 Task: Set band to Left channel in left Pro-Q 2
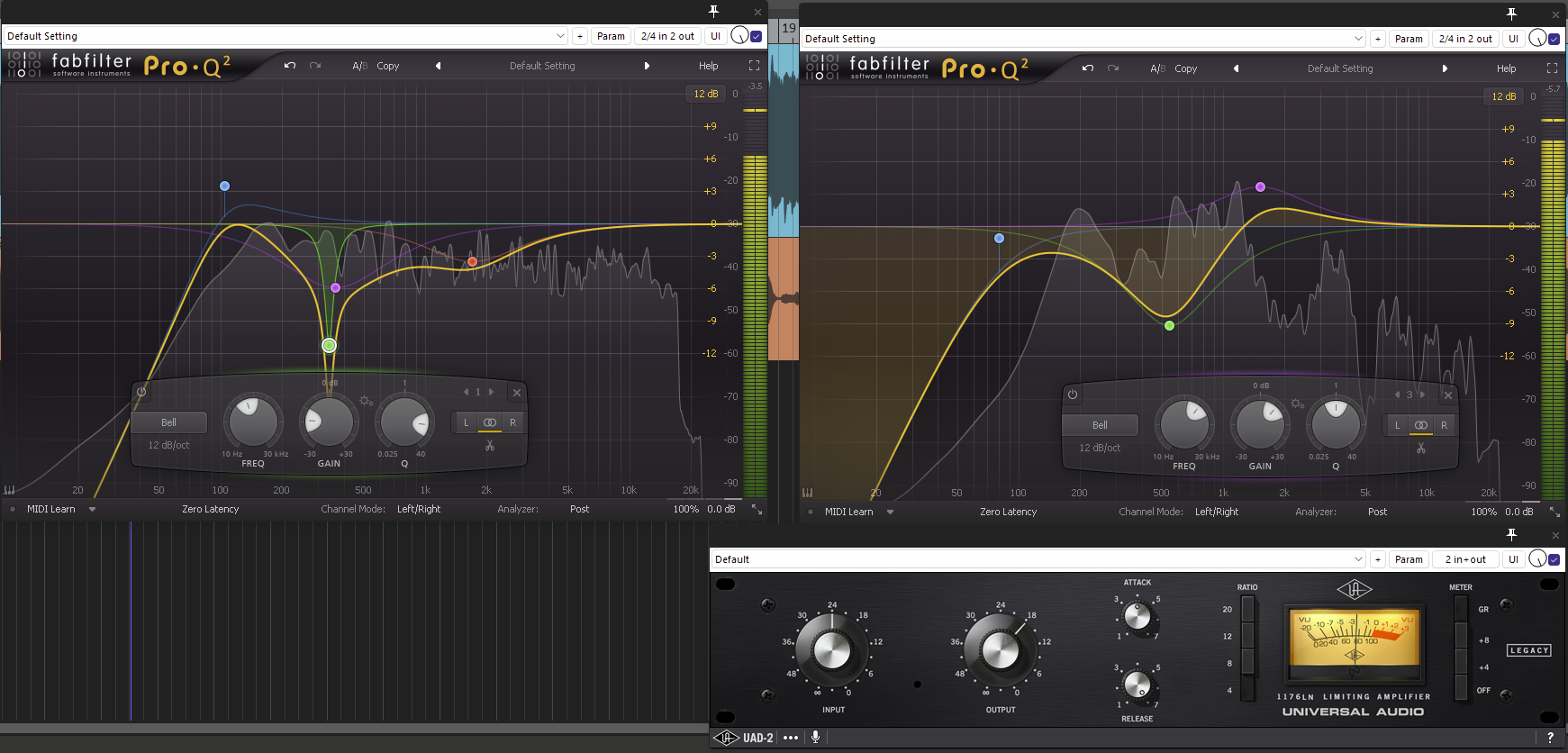(466, 422)
